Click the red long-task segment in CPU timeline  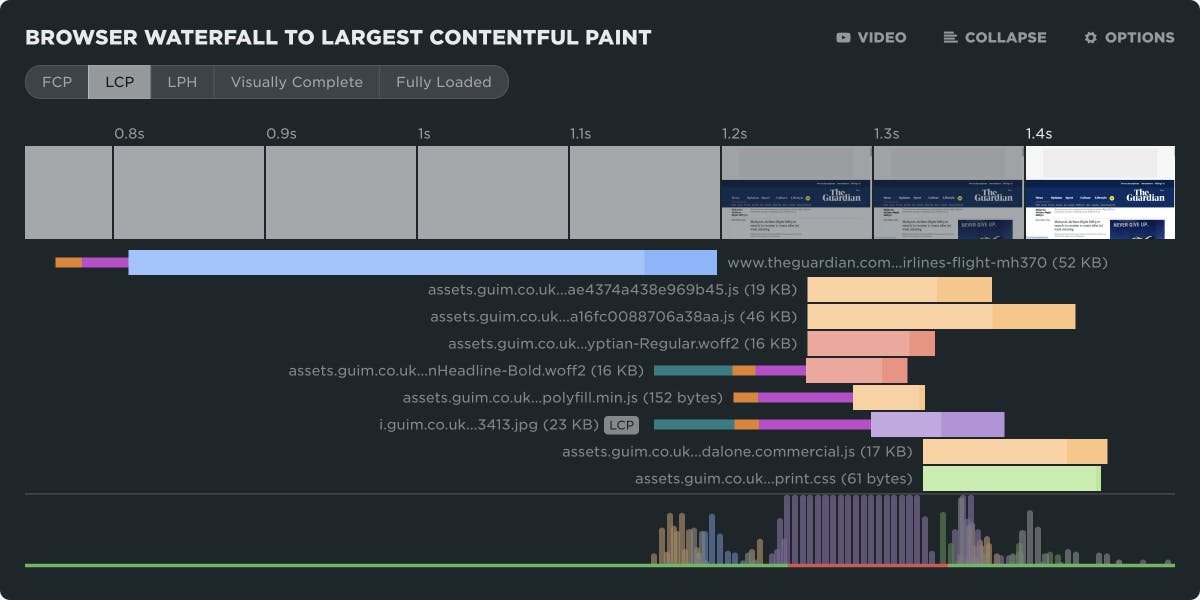pos(866,565)
